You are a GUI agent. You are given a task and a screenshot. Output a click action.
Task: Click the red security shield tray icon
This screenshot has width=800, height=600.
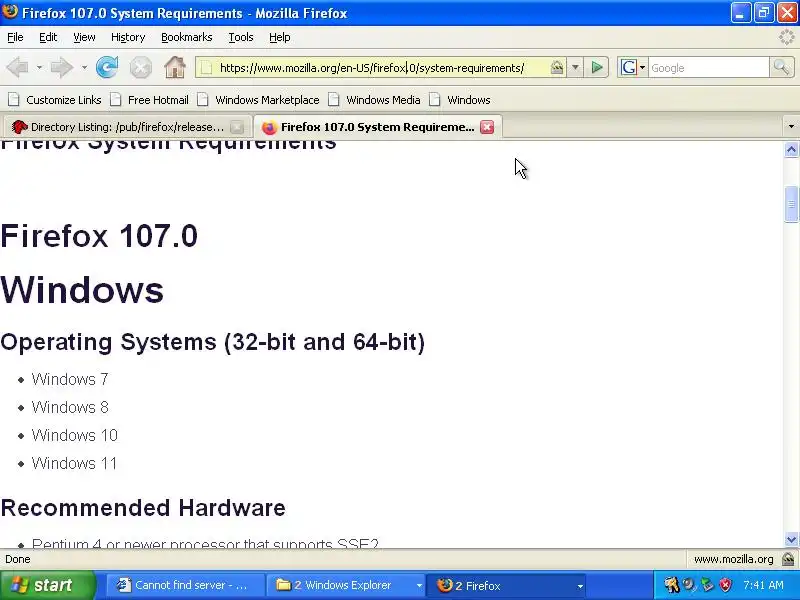[726, 585]
